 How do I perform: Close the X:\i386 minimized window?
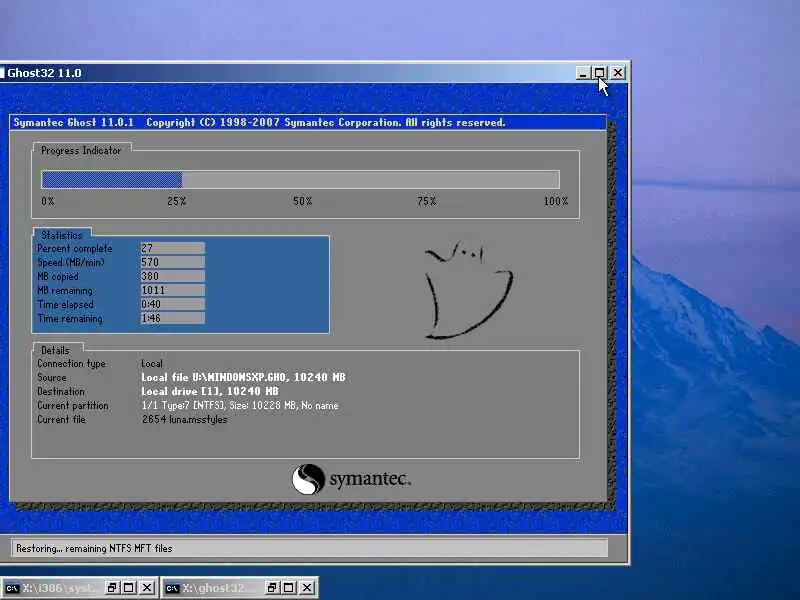147,588
